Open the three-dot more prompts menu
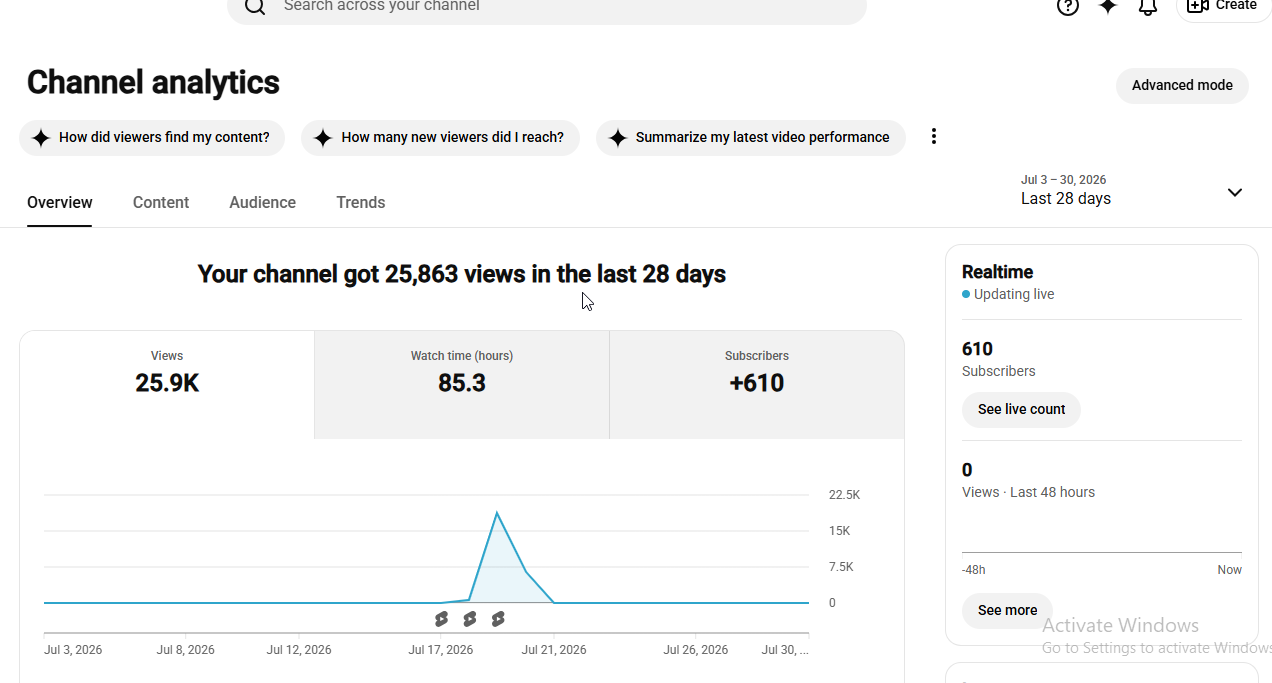 (934, 136)
